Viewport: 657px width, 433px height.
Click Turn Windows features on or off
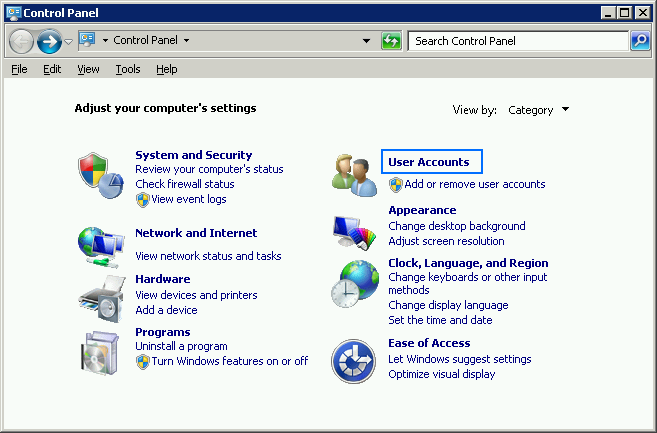click(x=230, y=361)
